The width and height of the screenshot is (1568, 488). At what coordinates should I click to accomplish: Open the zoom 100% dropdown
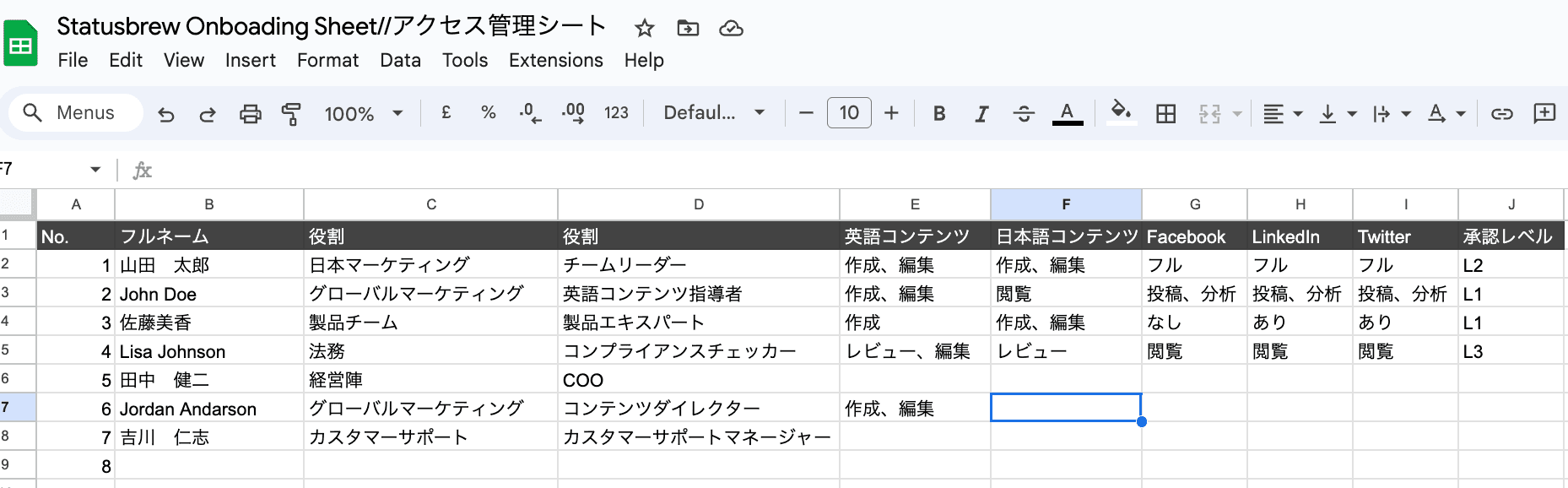(x=364, y=114)
